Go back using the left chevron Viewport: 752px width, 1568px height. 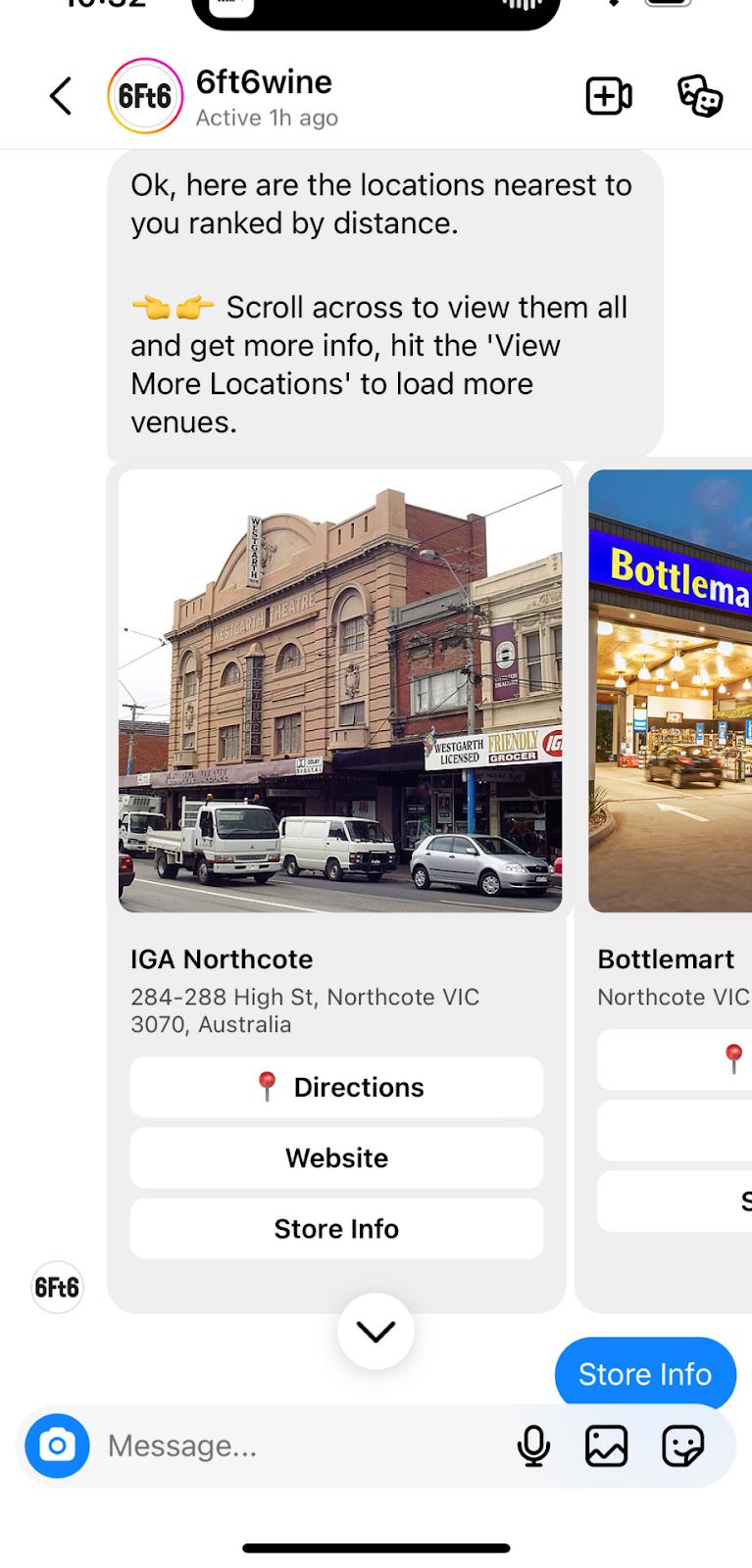(61, 96)
